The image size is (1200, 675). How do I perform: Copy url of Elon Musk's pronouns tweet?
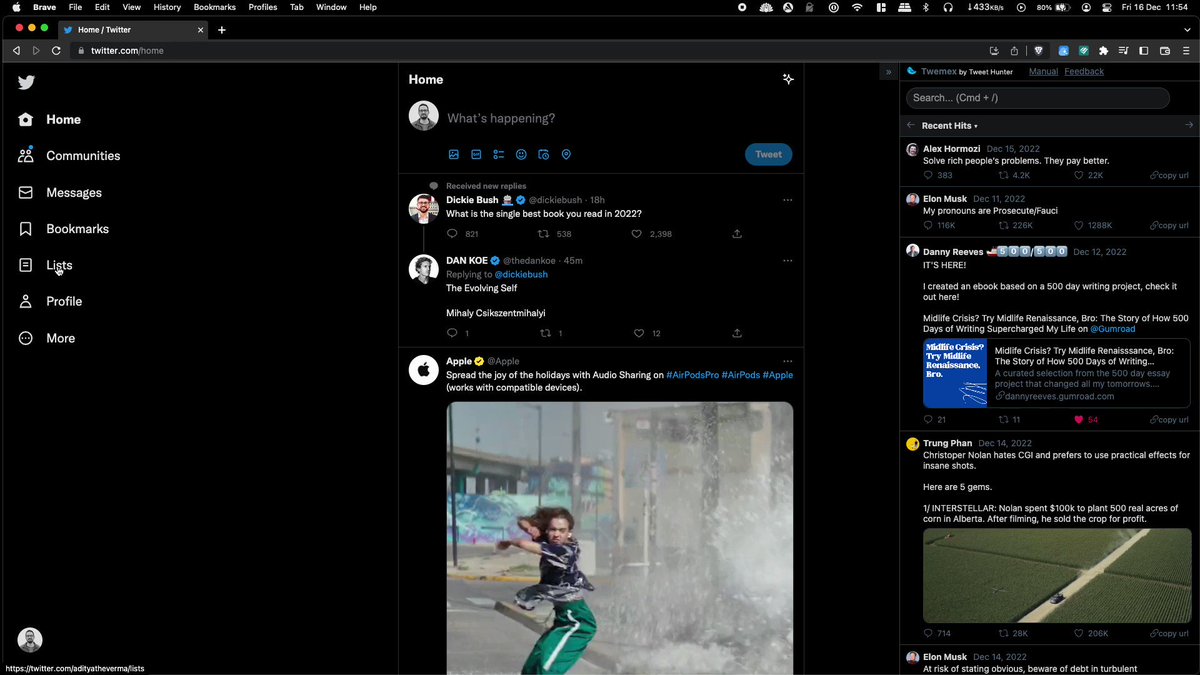(1169, 225)
